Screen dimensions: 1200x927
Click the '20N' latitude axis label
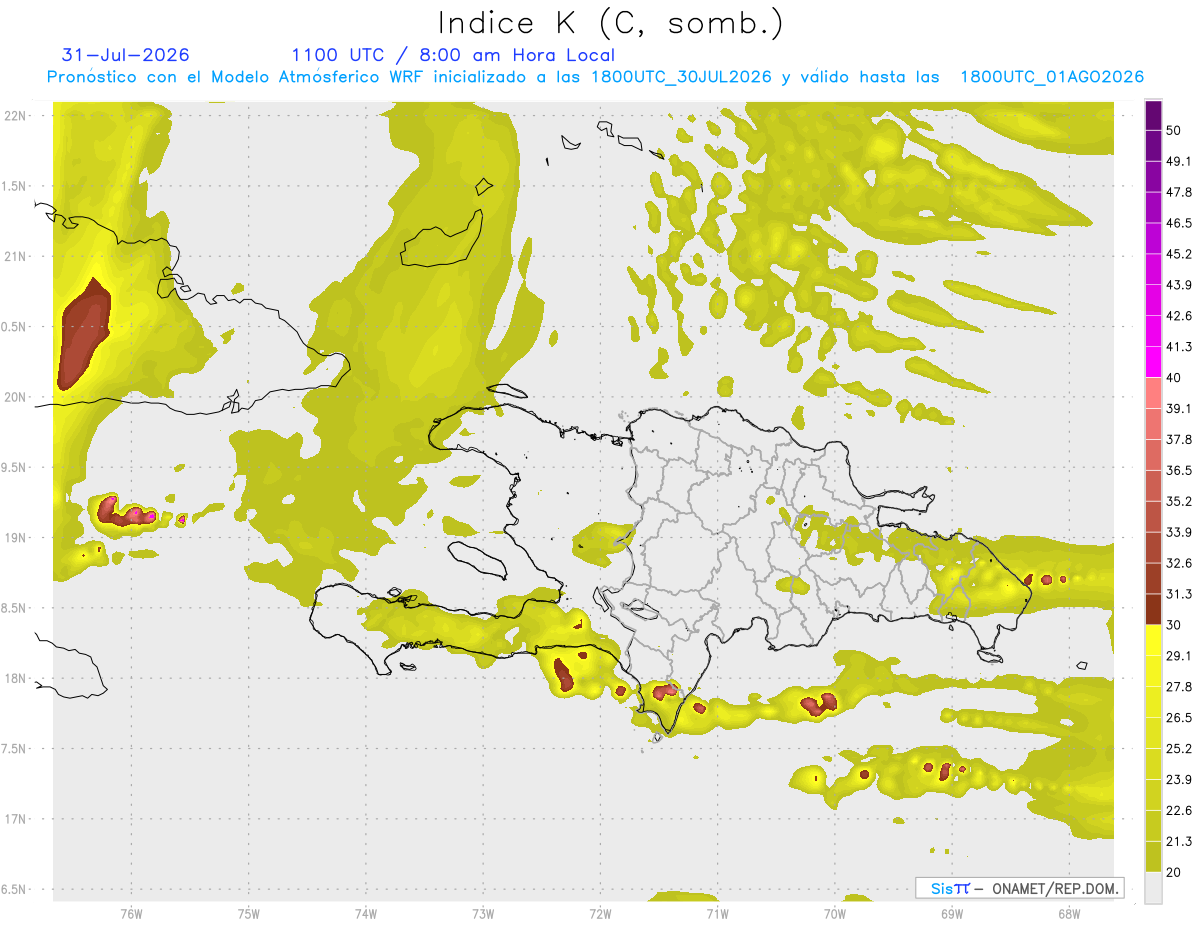(15, 397)
